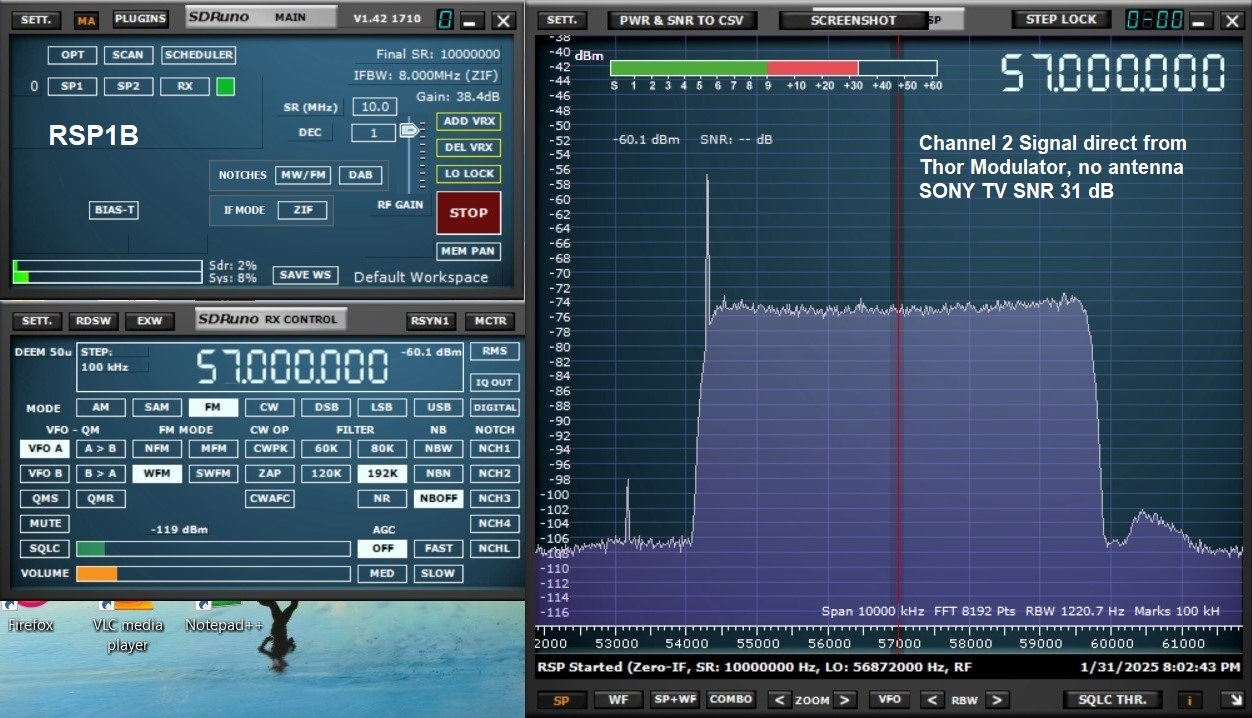Increase RBW with the right arrow
Viewport: 1252px width, 718px height.
coord(996,700)
